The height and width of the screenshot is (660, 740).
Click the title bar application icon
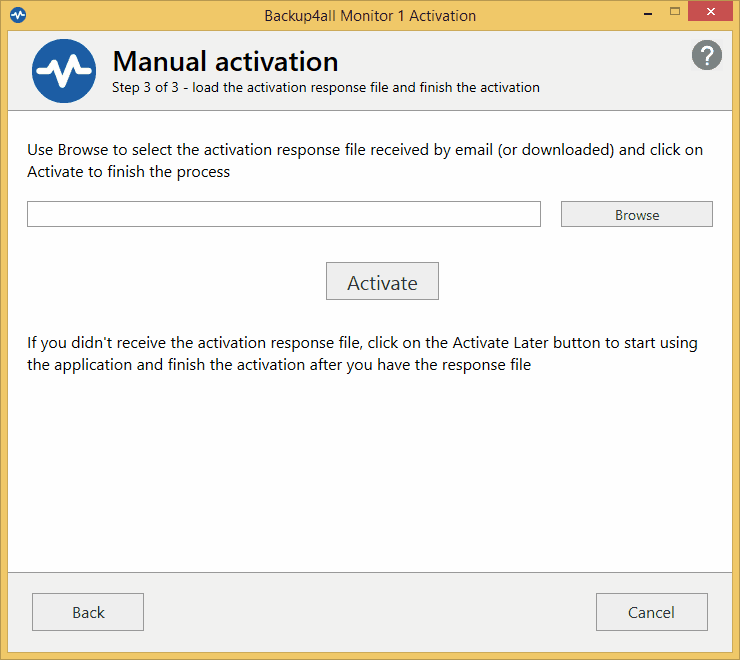(18, 15)
